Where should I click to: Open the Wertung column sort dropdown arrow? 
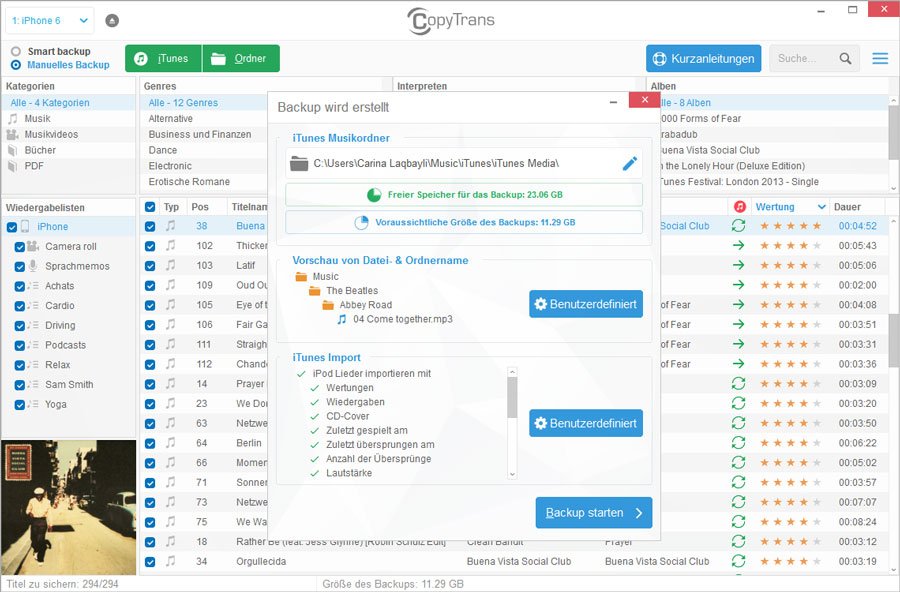pos(821,207)
